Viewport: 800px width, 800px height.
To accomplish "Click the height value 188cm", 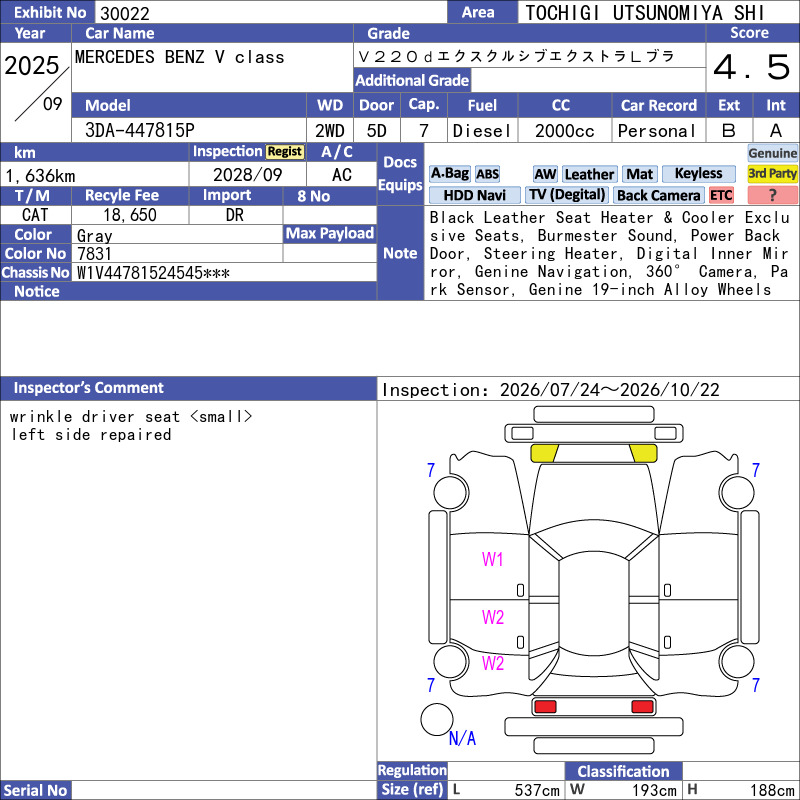I will 772,790.
